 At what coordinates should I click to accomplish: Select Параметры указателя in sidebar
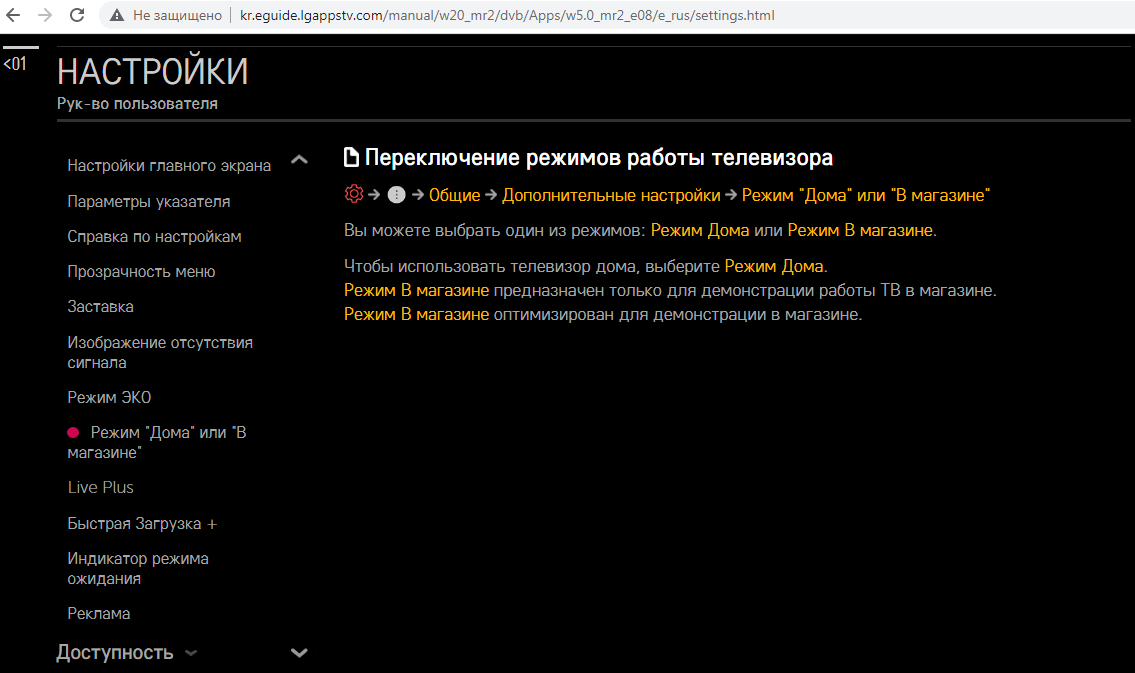point(149,201)
